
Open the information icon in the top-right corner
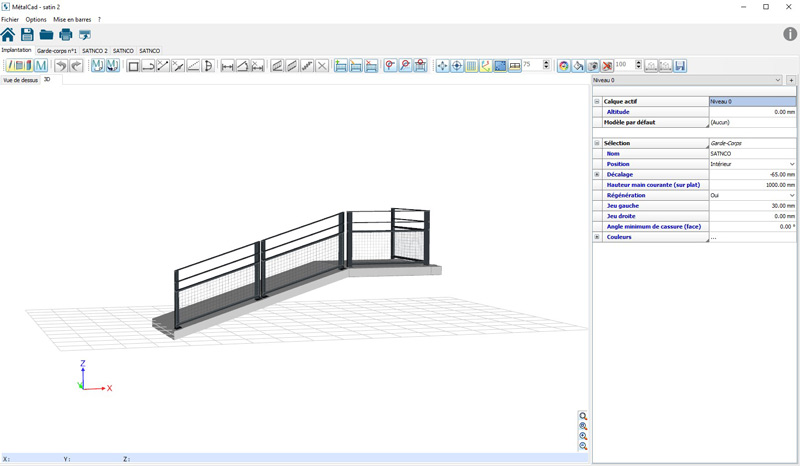pyautogui.click(x=790, y=34)
